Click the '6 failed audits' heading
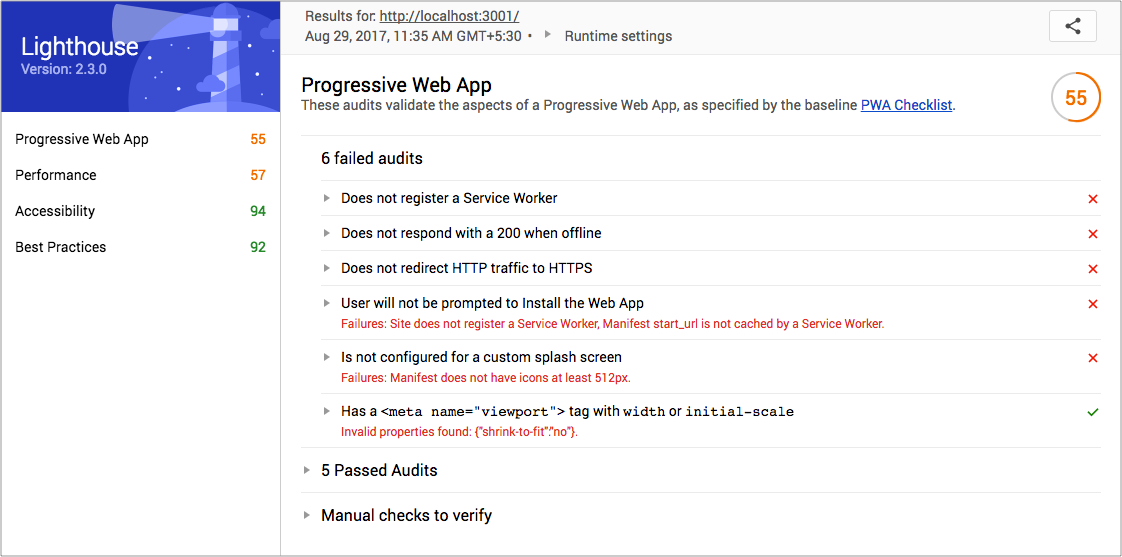 (x=372, y=158)
